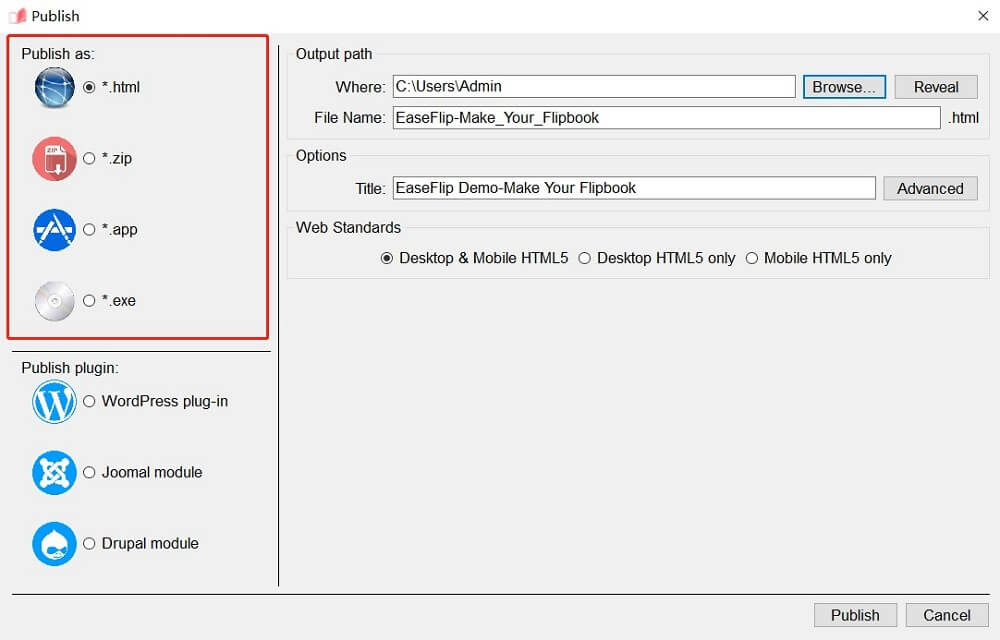Viewport: 1000px width, 640px height.
Task: Click the HTML globe icon
Action: (54, 87)
